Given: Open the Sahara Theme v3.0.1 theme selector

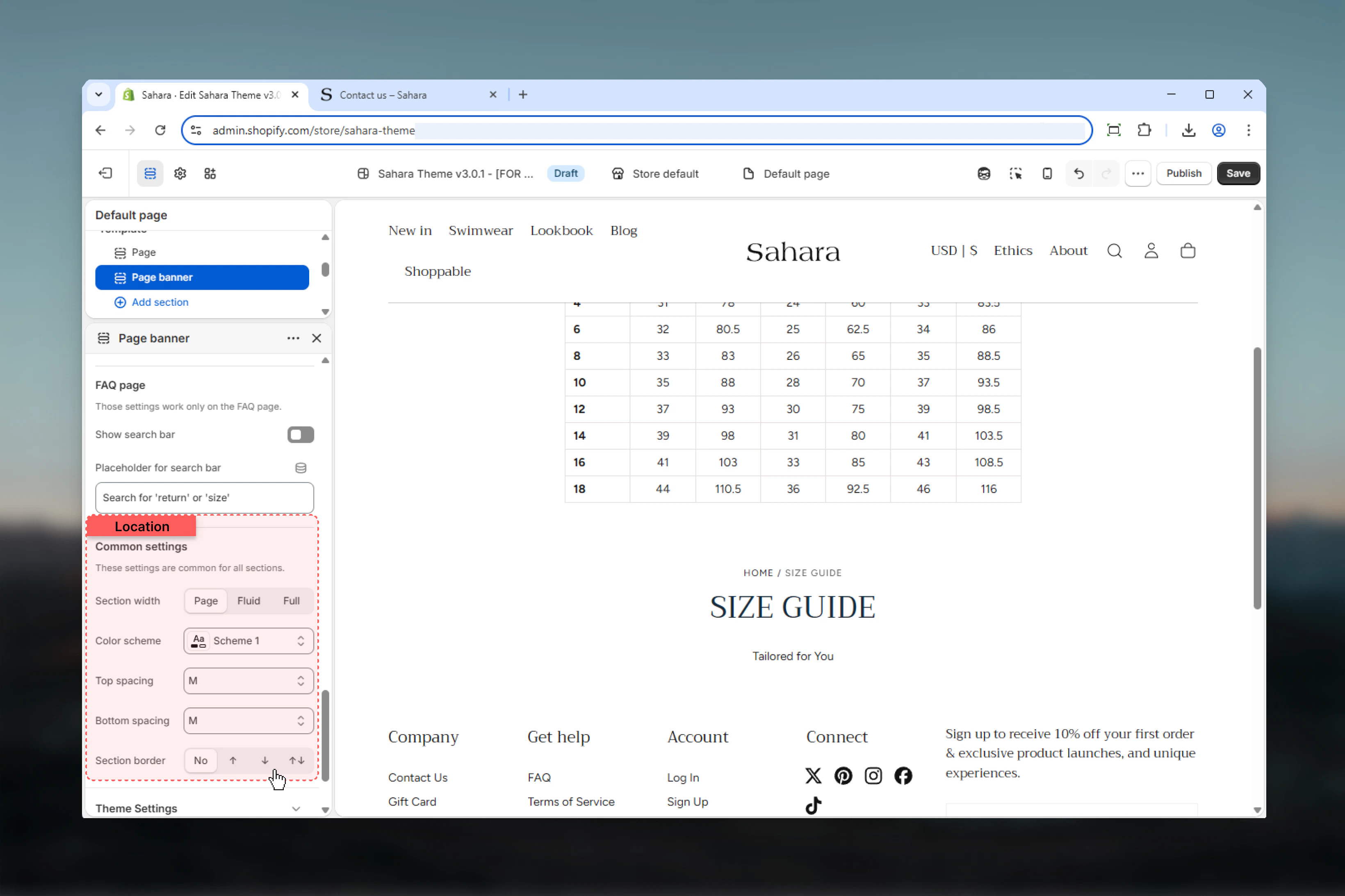Looking at the screenshot, I should point(445,174).
